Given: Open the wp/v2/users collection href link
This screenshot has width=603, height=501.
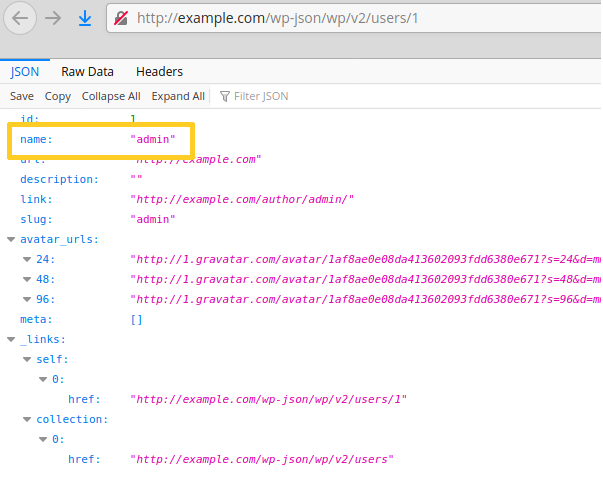Looking at the screenshot, I should click(262, 459).
